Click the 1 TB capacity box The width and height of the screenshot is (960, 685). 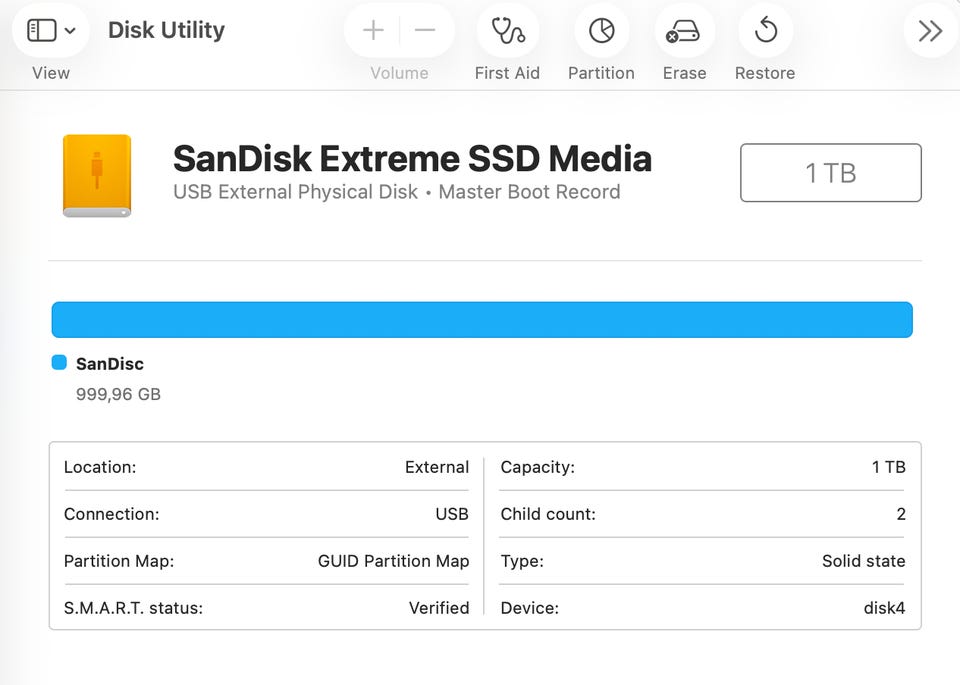point(830,173)
